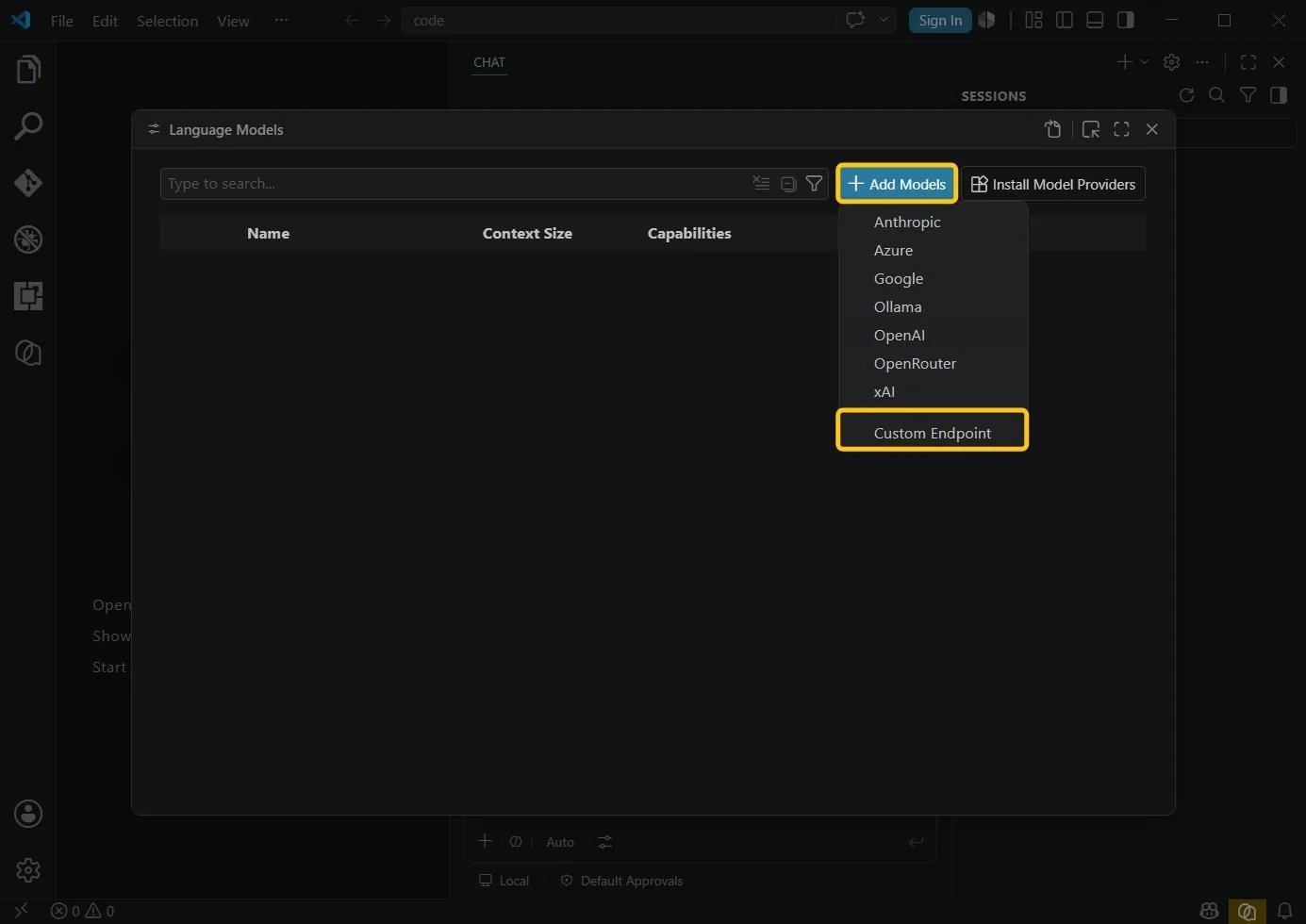Click the Context Size column header
This screenshot has height=924, width=1306.
[527, 233]
